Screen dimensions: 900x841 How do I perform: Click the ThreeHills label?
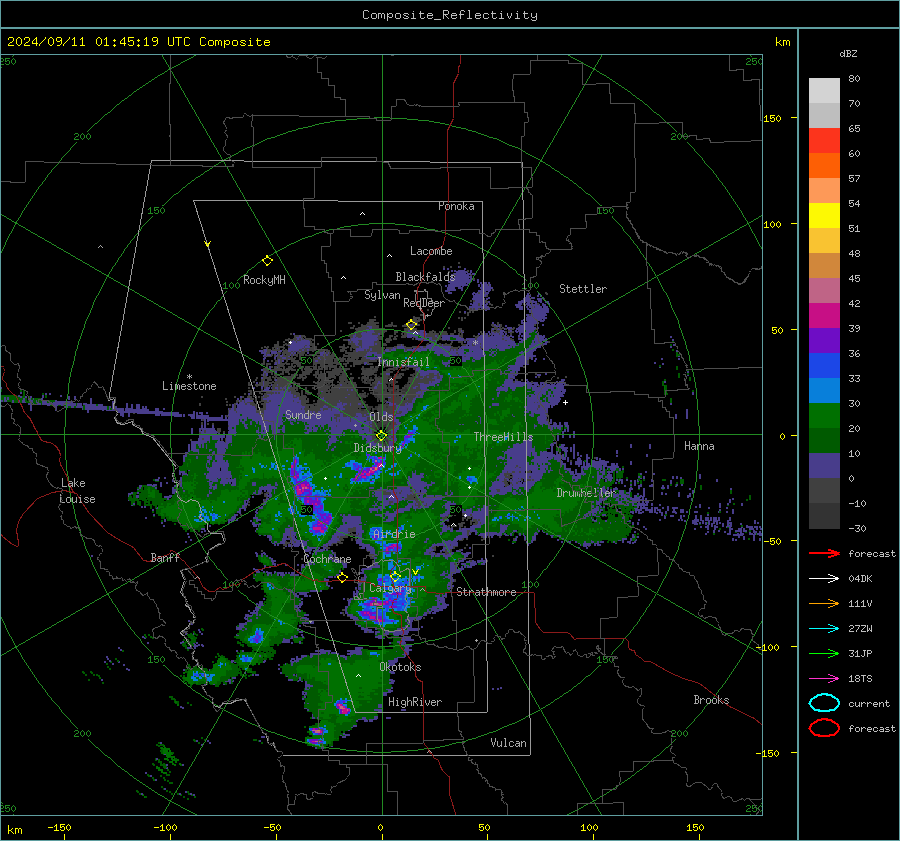pos(503,437)
